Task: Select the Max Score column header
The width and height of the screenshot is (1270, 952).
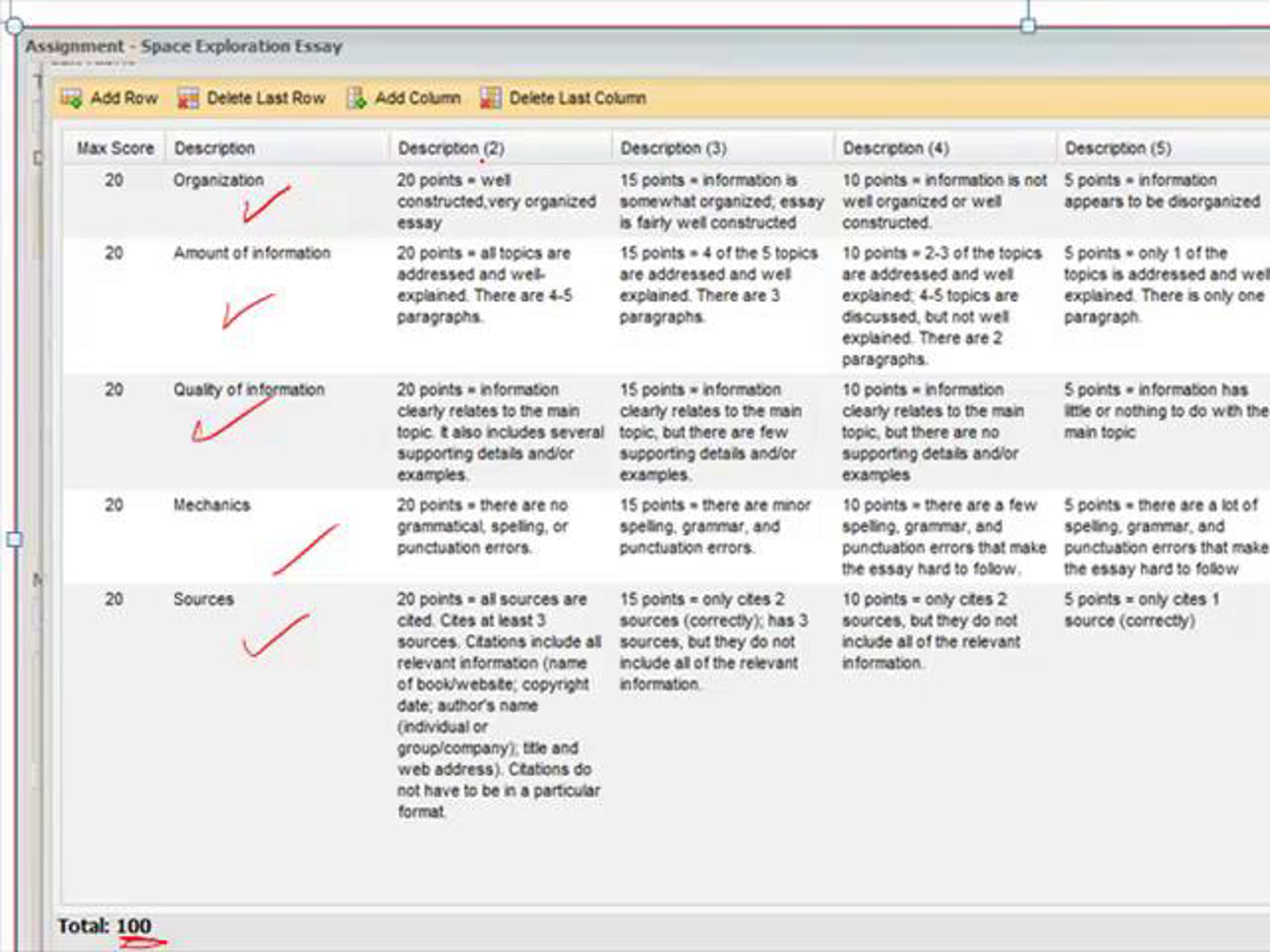Action: coord(115,148)
